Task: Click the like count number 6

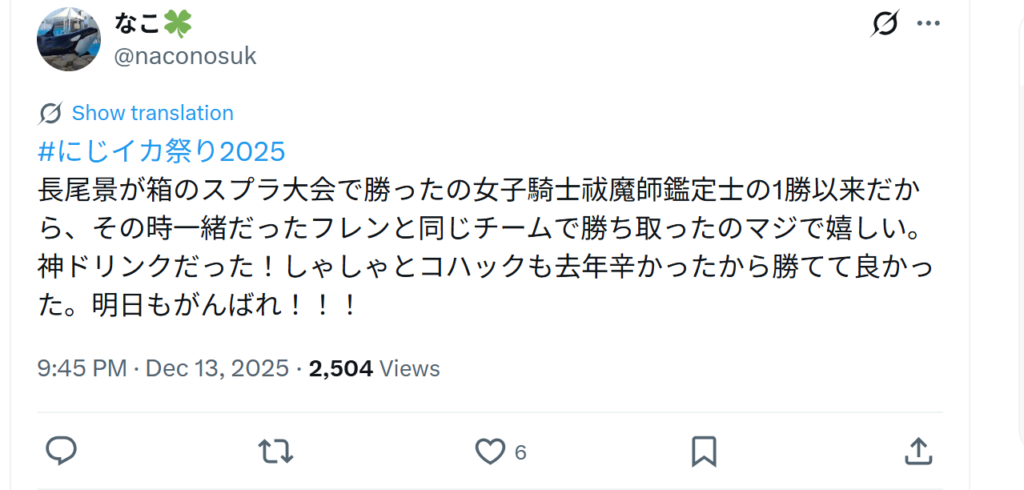Action: tap(520, 452)
